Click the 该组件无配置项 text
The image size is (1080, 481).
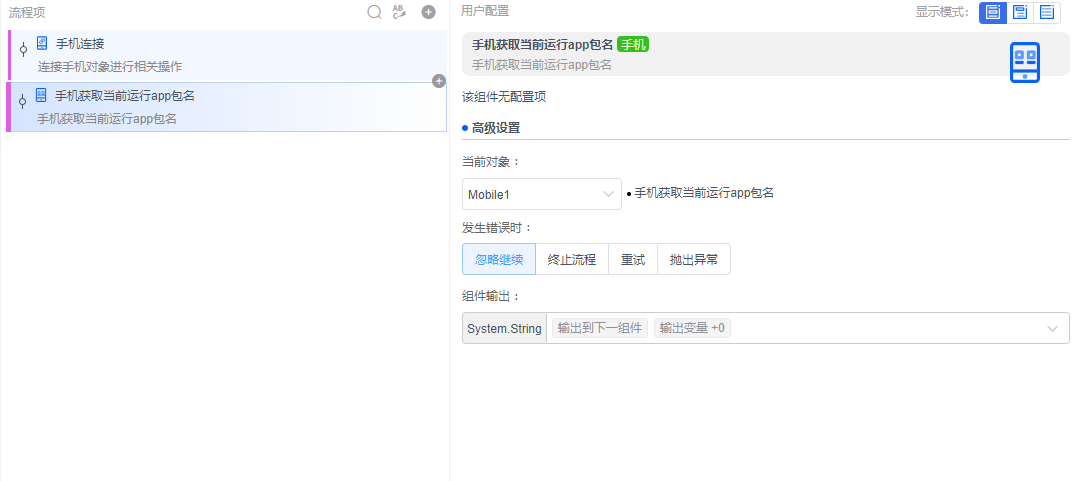tap(504, 97)
